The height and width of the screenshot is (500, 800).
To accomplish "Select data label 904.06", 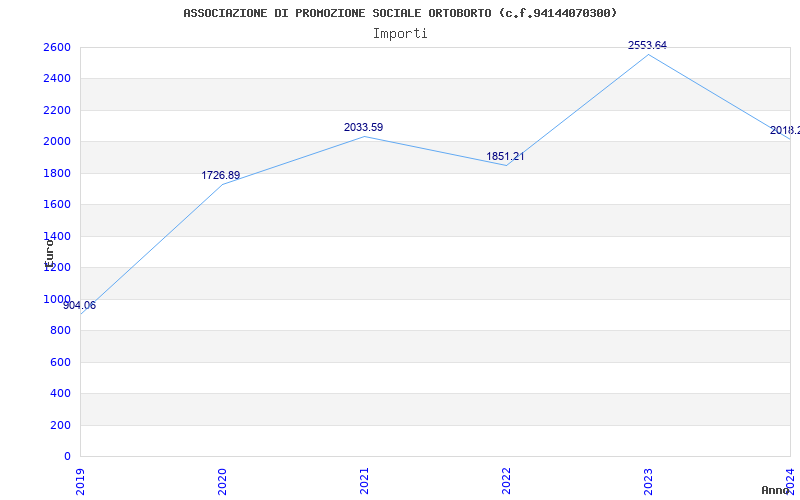I will coord(80,306).
